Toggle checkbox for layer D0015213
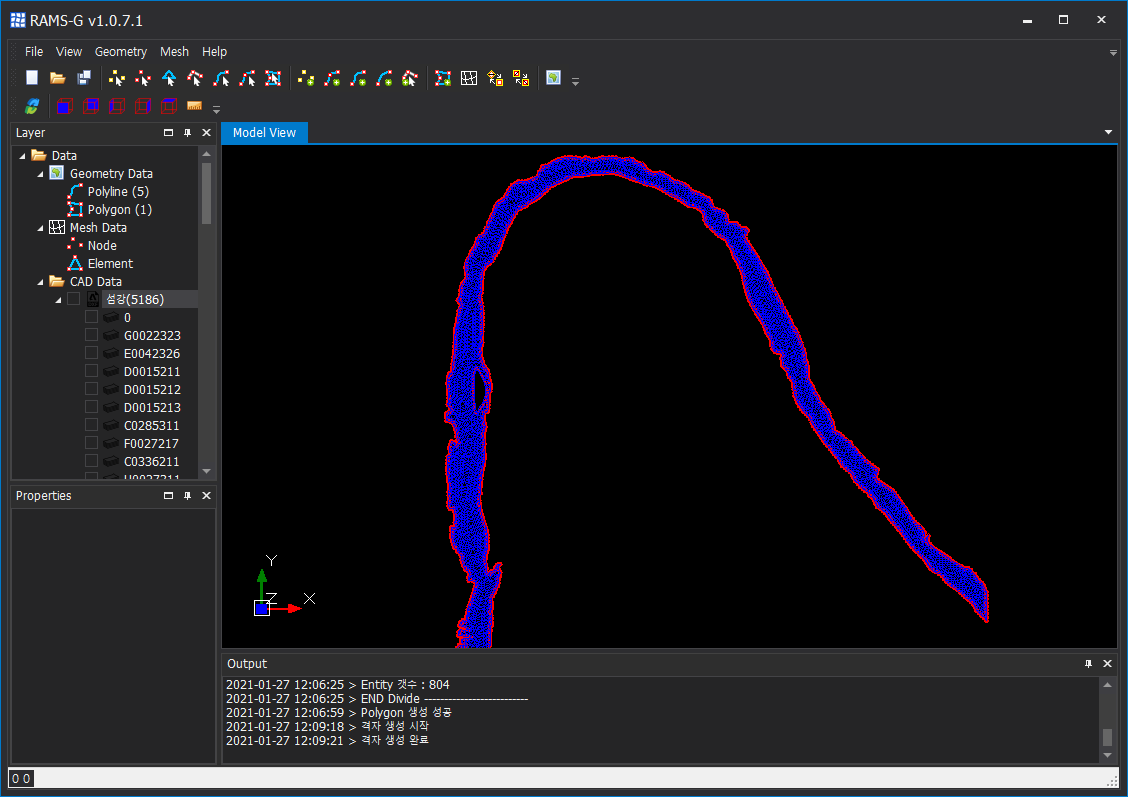Image resolution: width=1128 pixels, height=797 pixels. pos(91,406)
